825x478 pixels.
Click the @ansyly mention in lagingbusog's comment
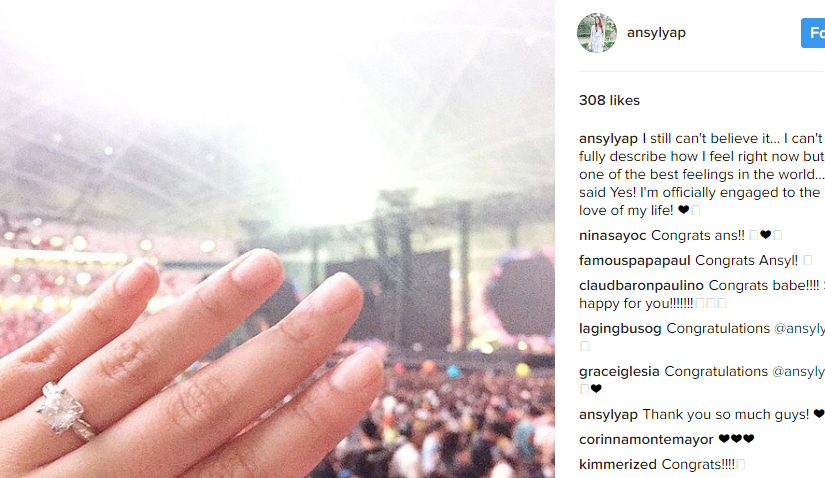click(x=799, y=328)
